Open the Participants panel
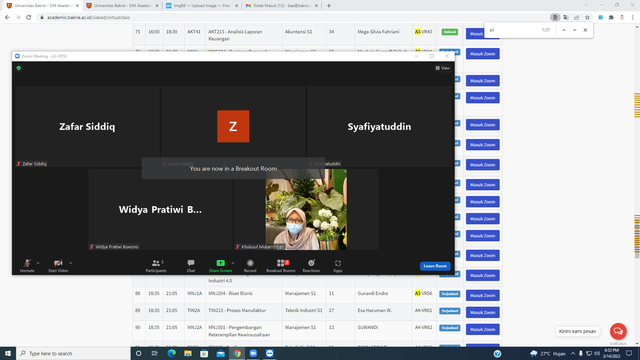Viewport: 640px width, 360px height. (156, 265)
